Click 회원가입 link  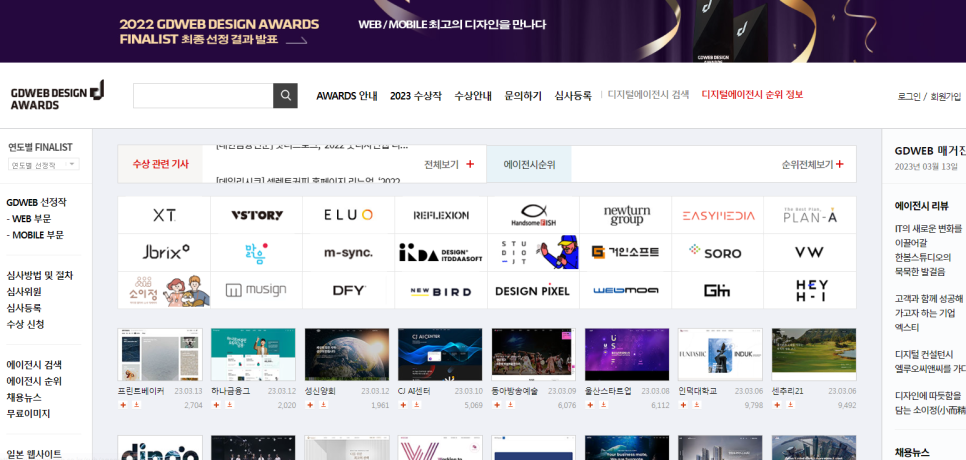click(x=946, y=97)
